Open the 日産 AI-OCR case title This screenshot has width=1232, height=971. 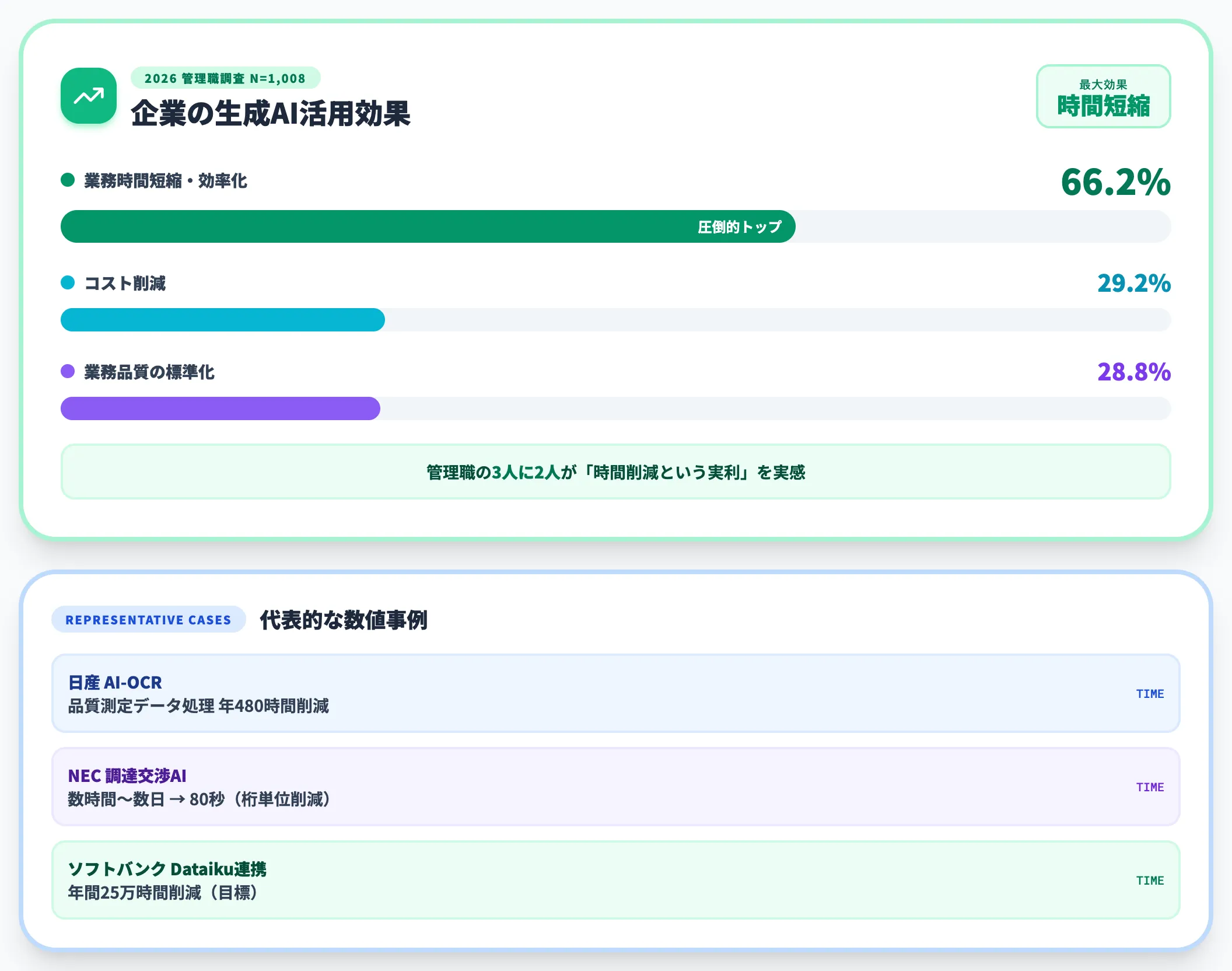coord(115,682)
